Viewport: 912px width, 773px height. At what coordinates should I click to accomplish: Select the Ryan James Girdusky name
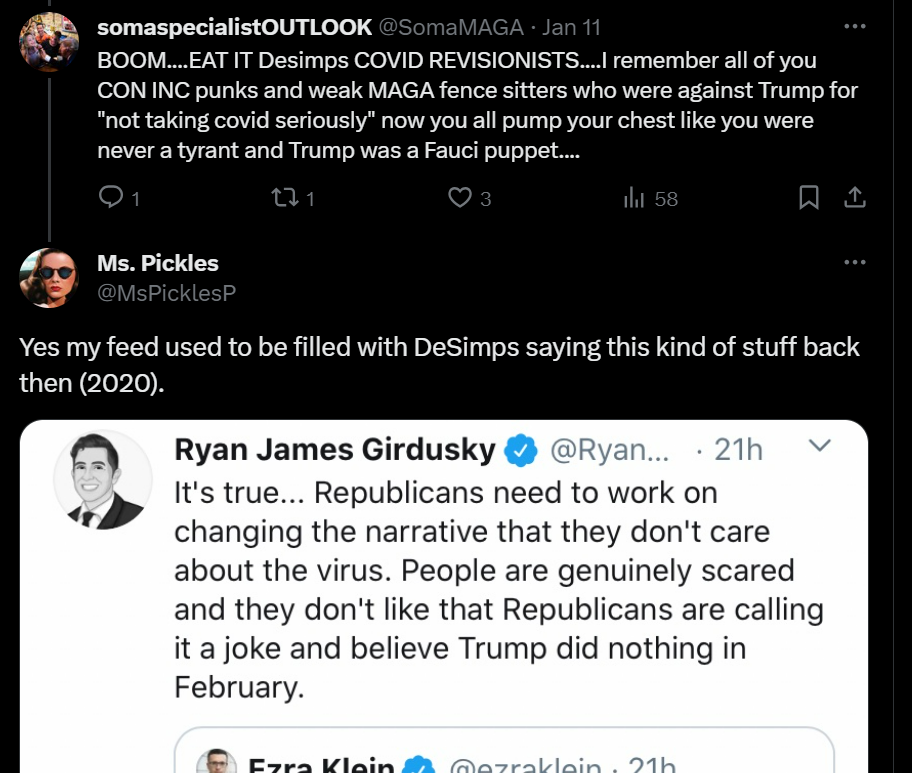click(x=335, y=450)
